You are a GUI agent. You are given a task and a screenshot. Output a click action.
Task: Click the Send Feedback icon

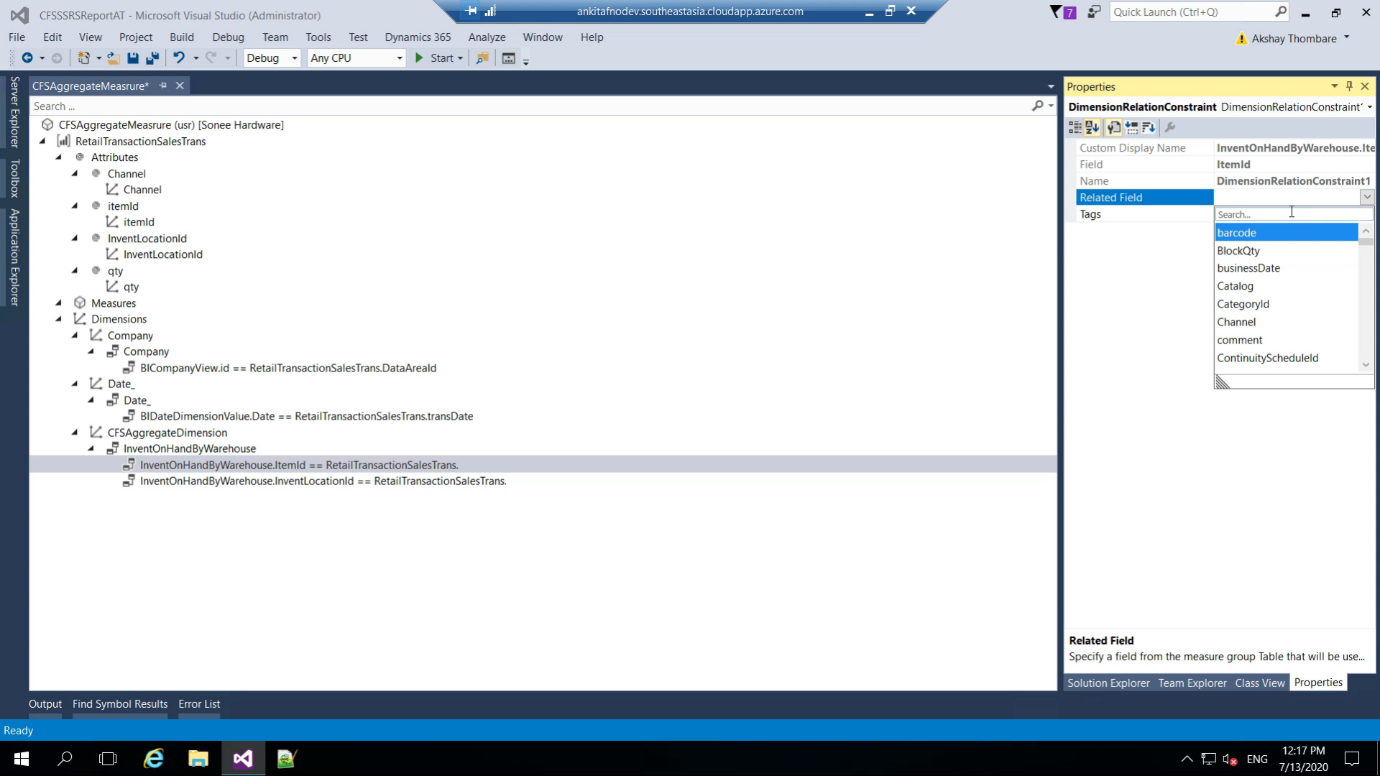[1094, 12]
